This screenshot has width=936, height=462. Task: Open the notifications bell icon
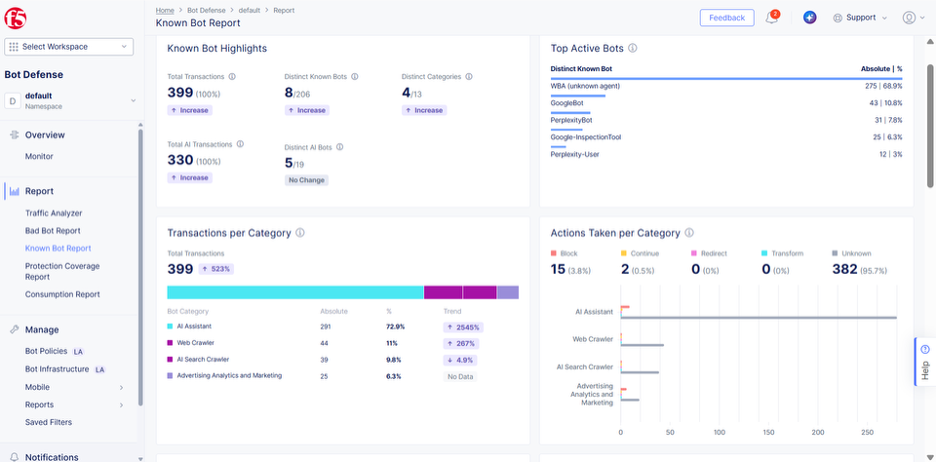[772, 17]
